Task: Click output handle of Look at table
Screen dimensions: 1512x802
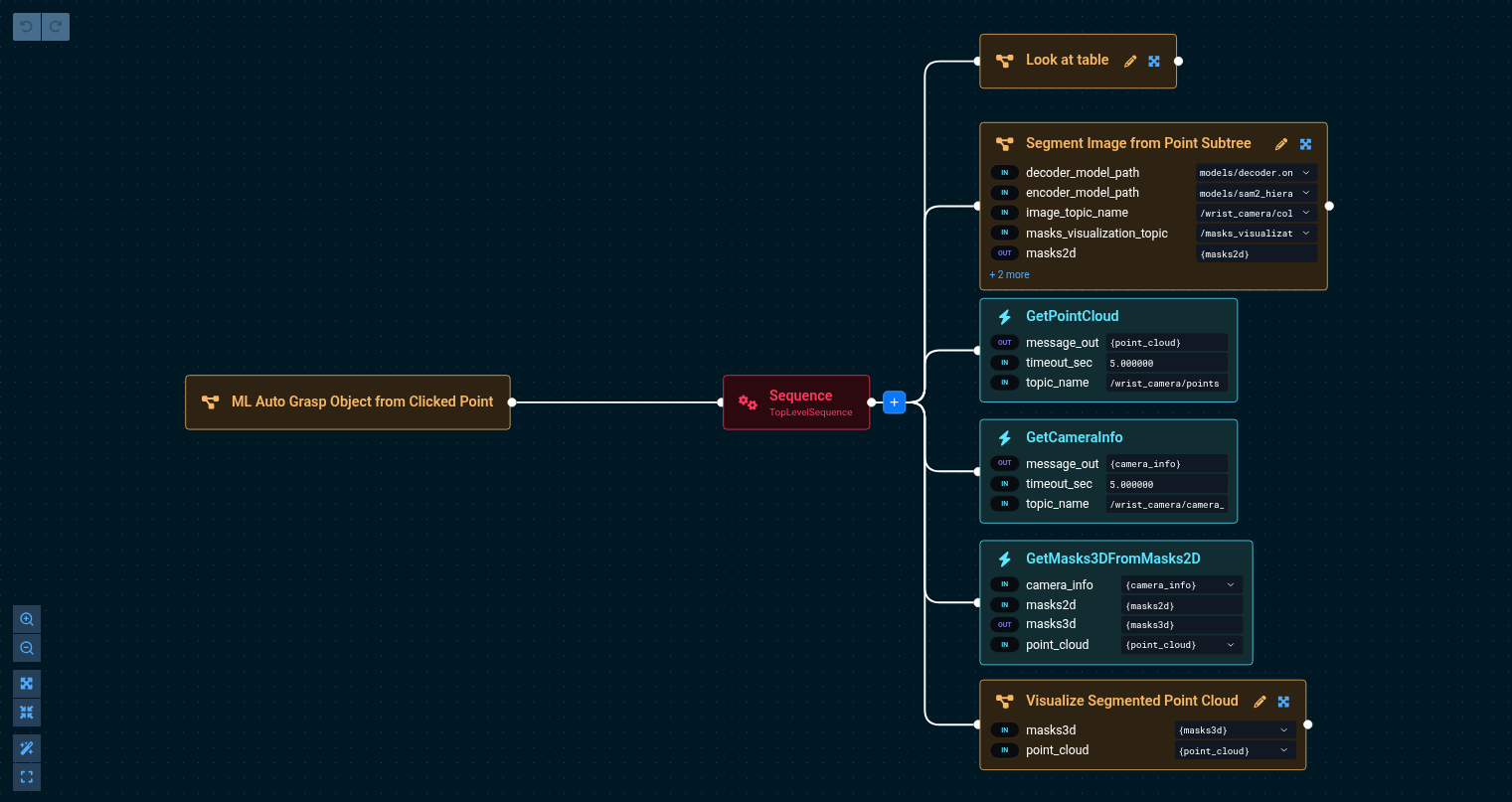Action: [x=1178, y=61]
